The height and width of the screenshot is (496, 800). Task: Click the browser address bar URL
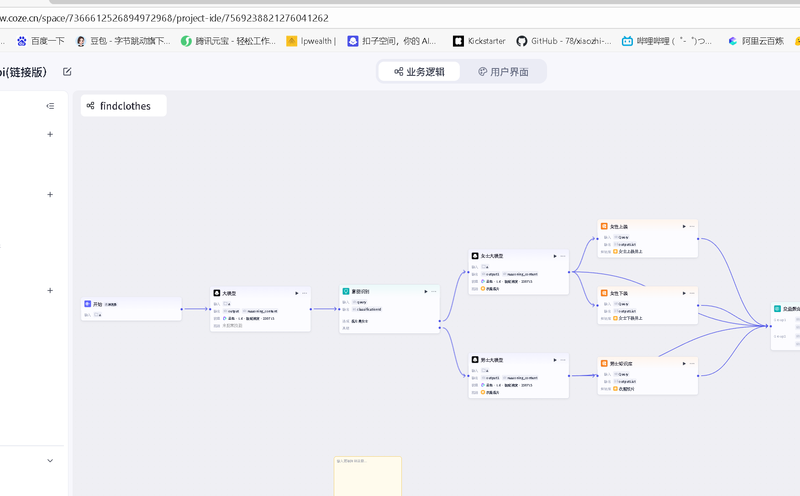[164, 18]
